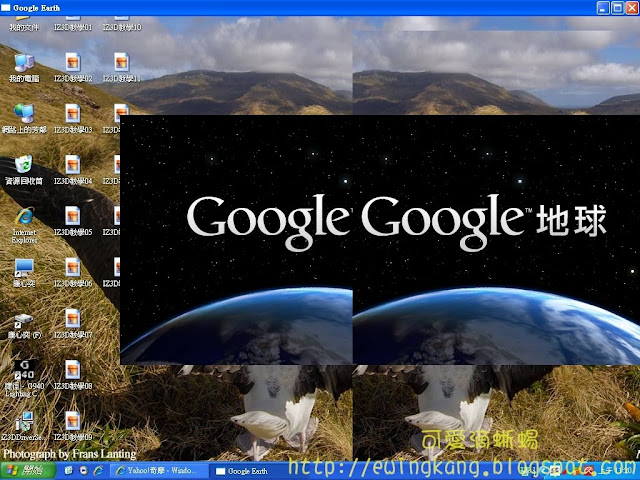Click the Google 地球 splash logo
Image resolution: width=640 pixels, height=480 pixels.
(484, 222)
